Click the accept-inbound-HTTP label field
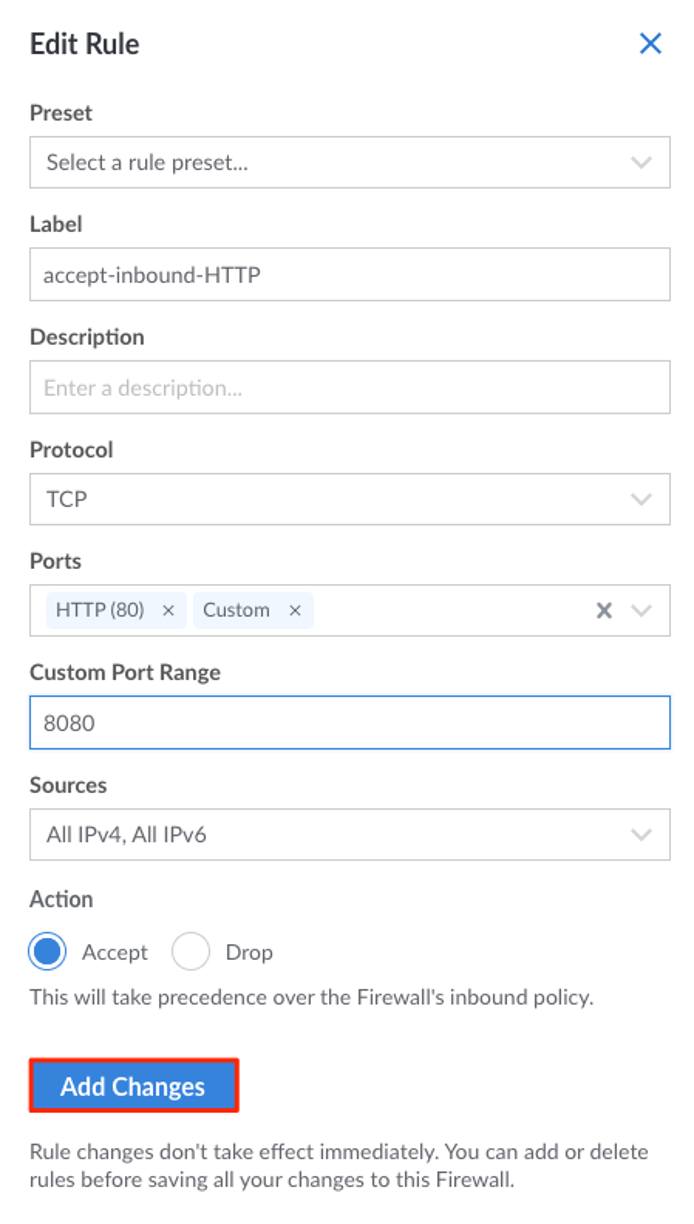This screenshot has height=1224, width=694. point(300,274)
